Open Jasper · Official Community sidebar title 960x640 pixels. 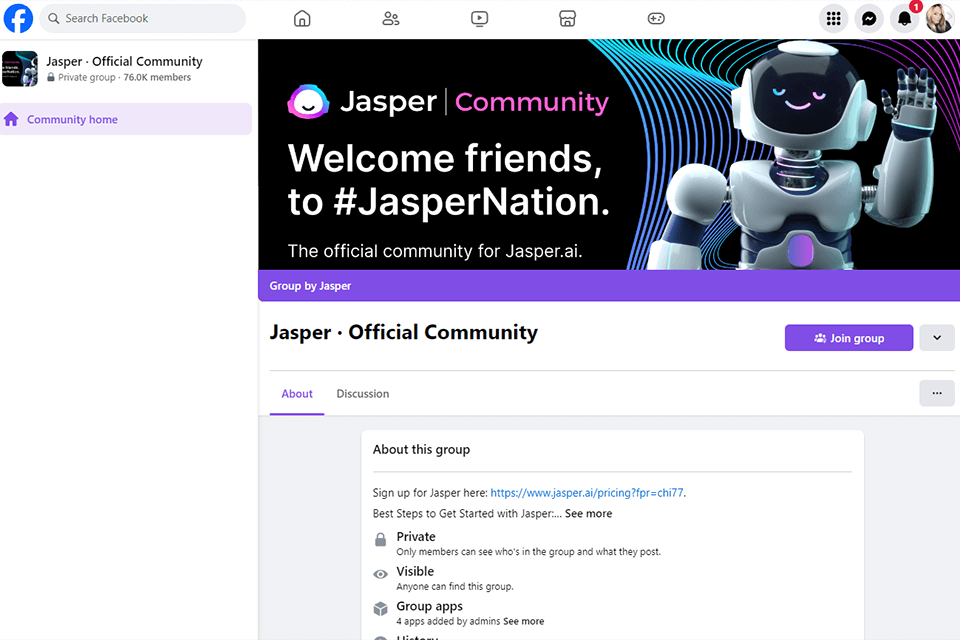click(124, 61)
